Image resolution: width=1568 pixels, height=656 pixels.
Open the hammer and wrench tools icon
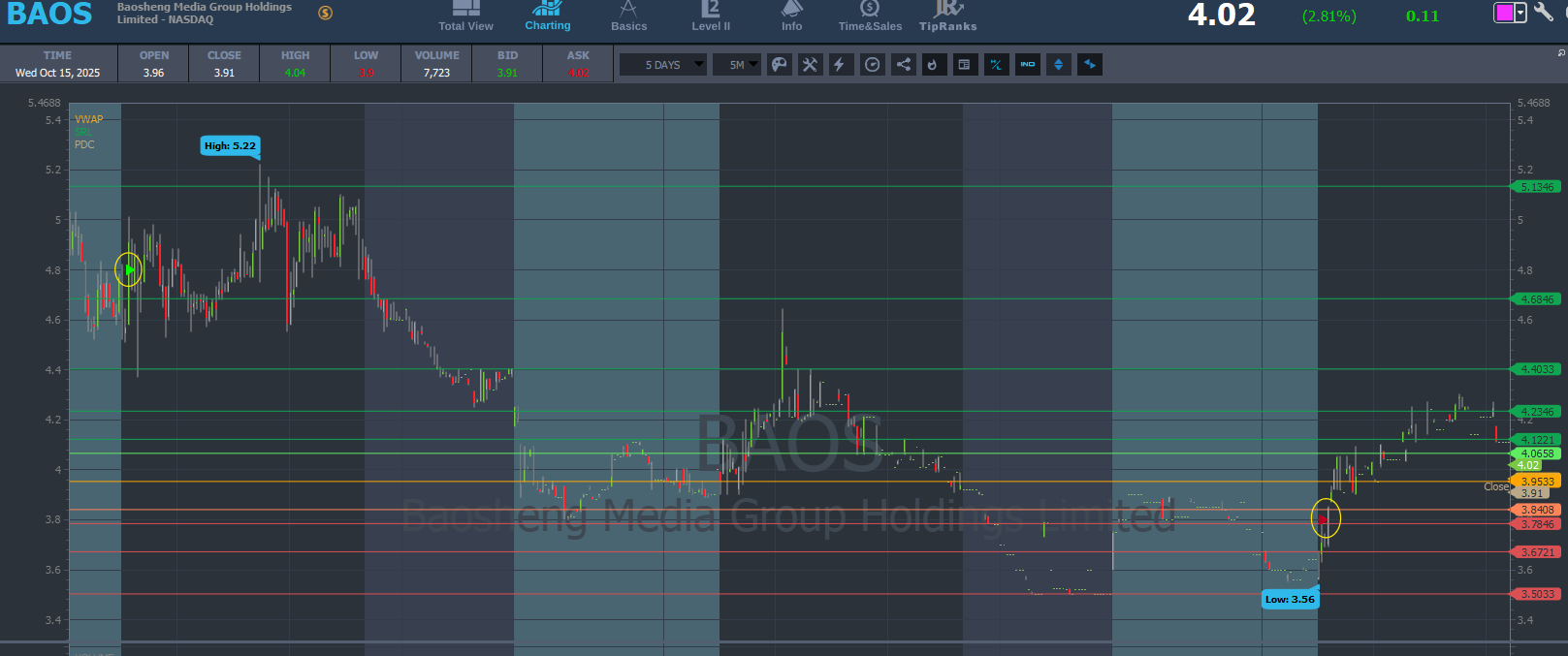(810, 65)
